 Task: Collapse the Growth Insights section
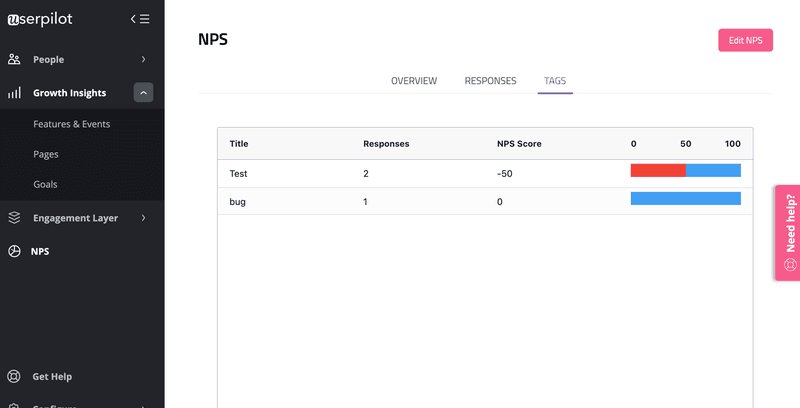point(143,92)
